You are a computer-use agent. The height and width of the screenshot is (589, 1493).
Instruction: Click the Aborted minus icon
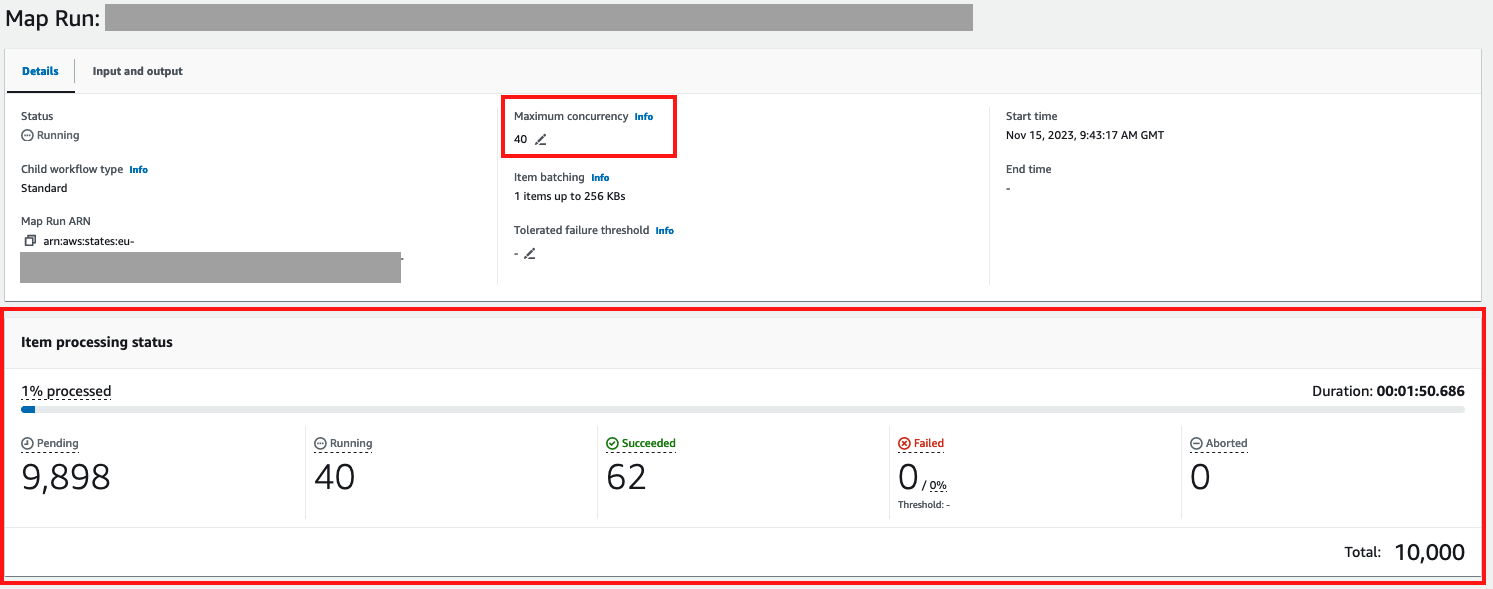pyautogui.click(x=1196, y=443)
